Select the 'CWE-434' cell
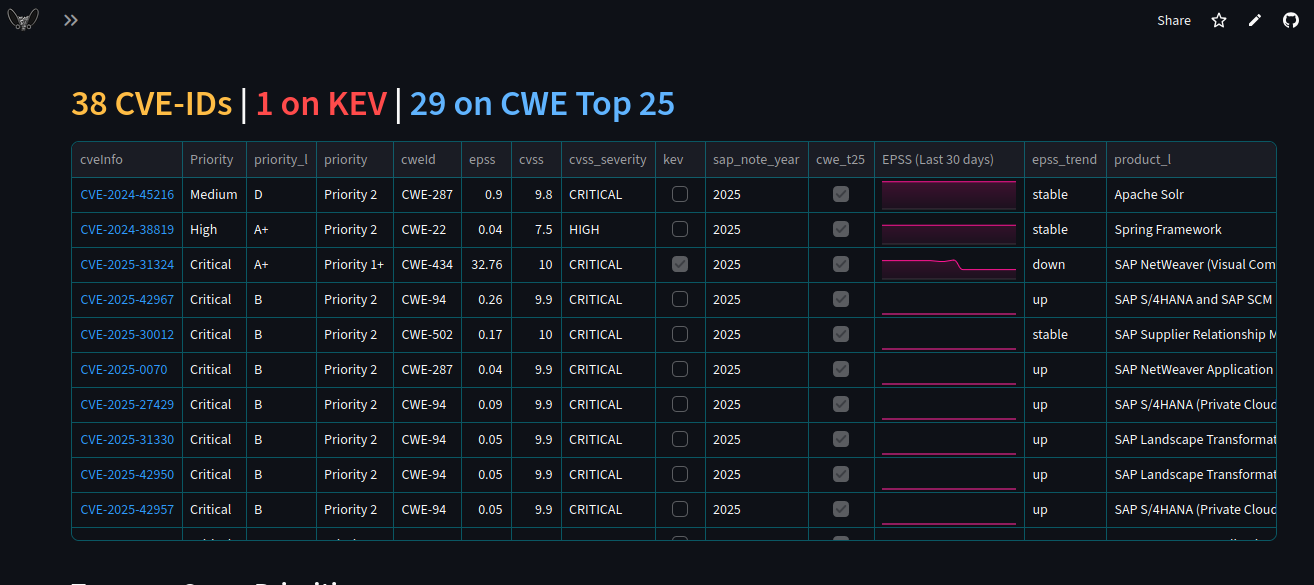The width and height of the screenshot is (1314, 585). click(427, 264)
